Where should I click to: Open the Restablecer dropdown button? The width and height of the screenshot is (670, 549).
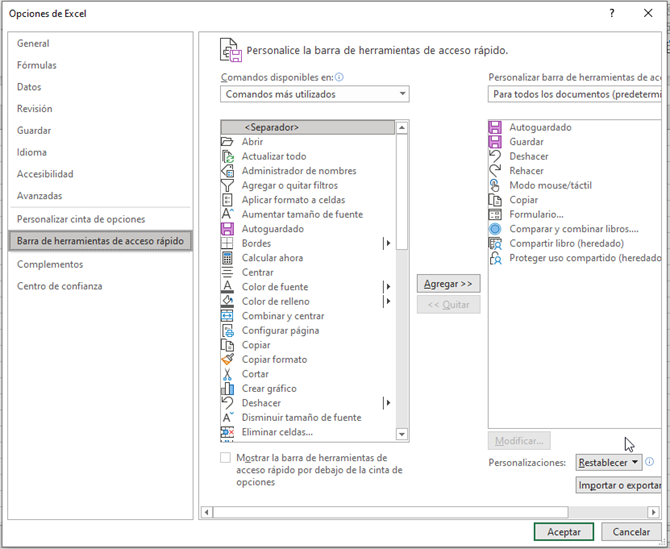608,462
